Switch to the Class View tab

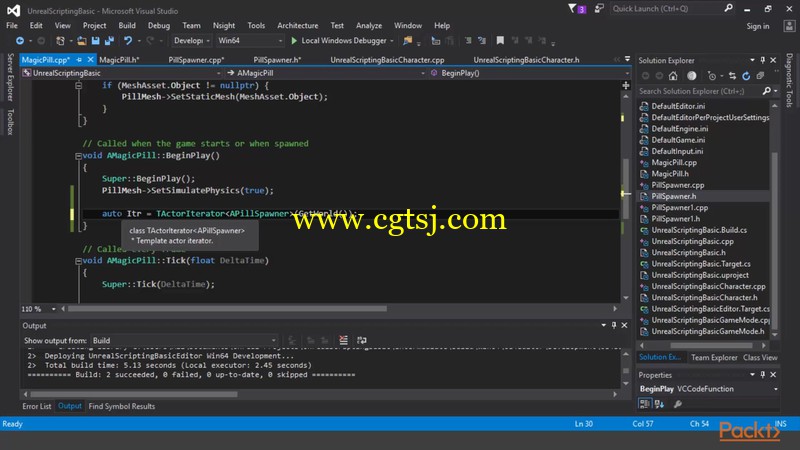[760, 358]
